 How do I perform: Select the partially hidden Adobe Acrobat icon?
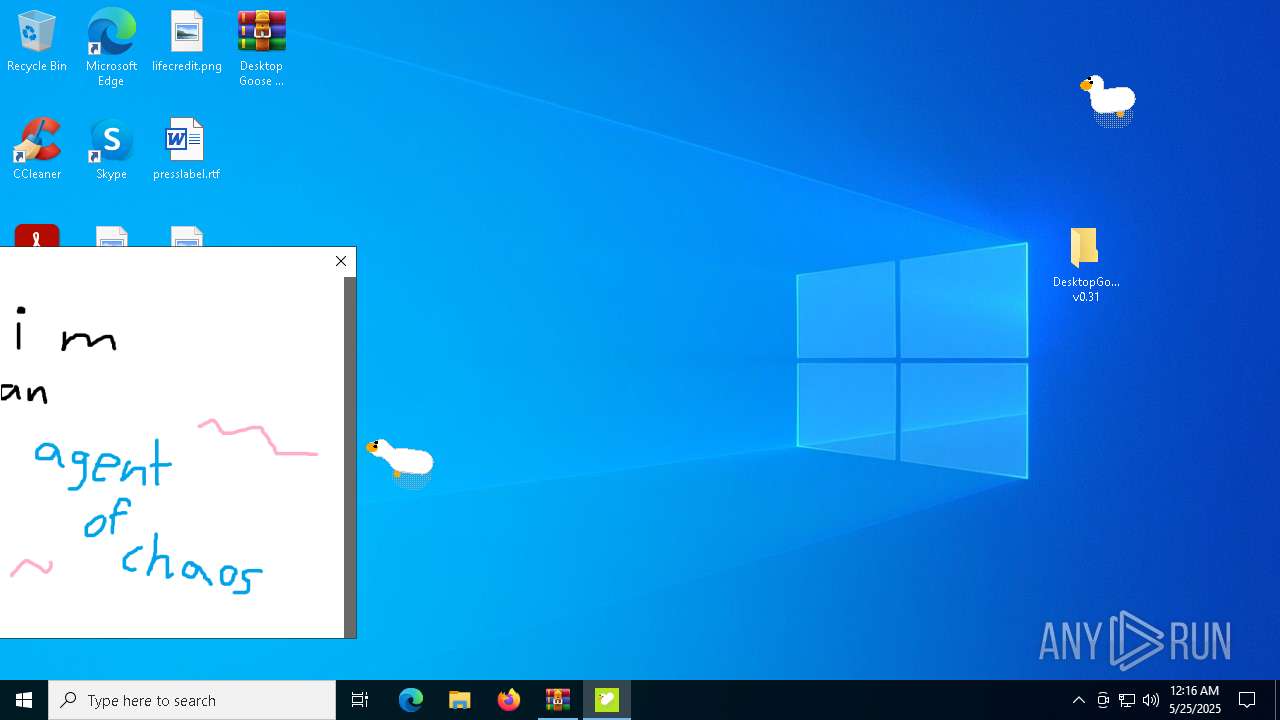coord(37,236)
